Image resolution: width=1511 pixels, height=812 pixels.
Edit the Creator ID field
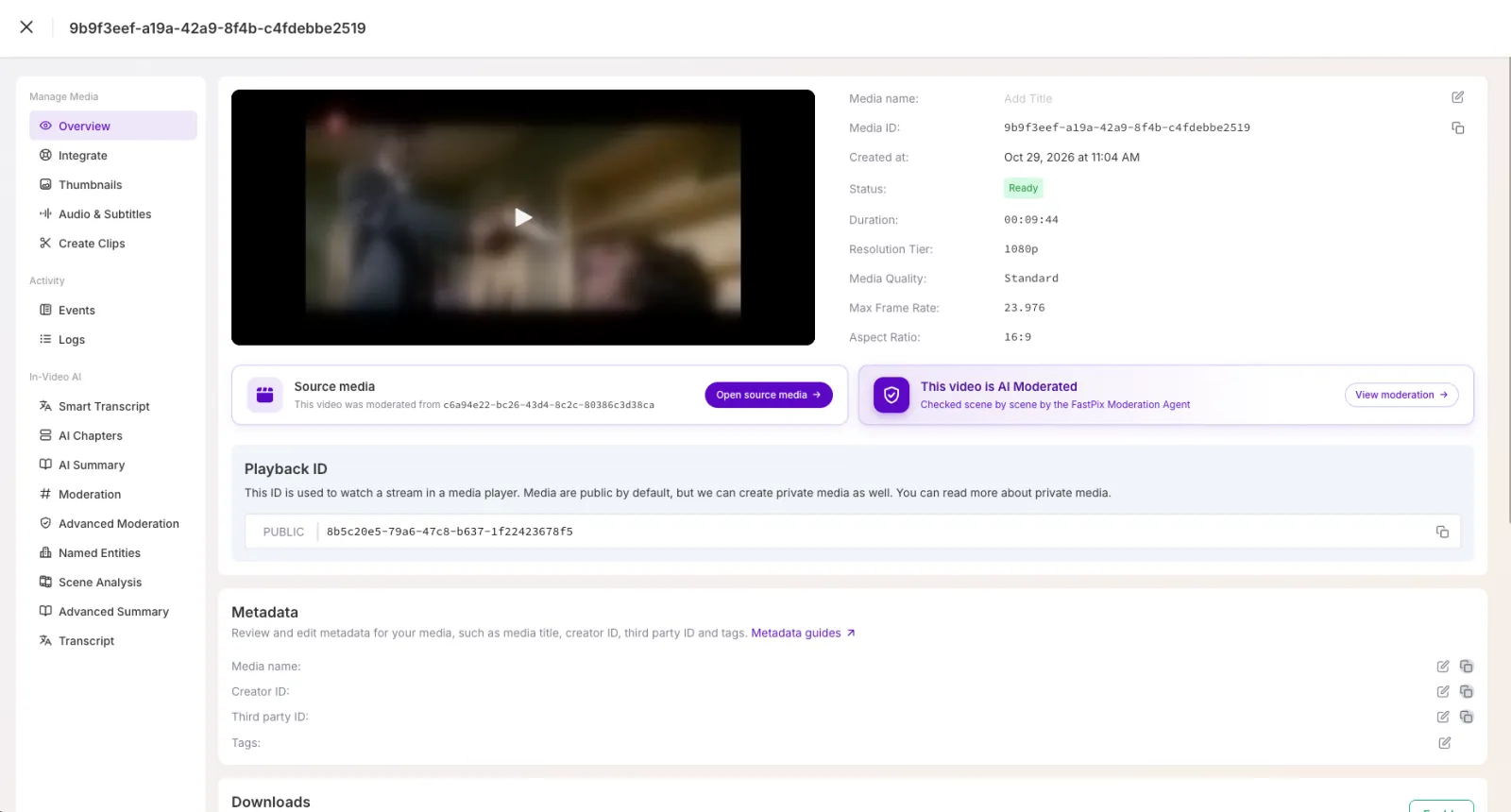(x=1443, y=692)
